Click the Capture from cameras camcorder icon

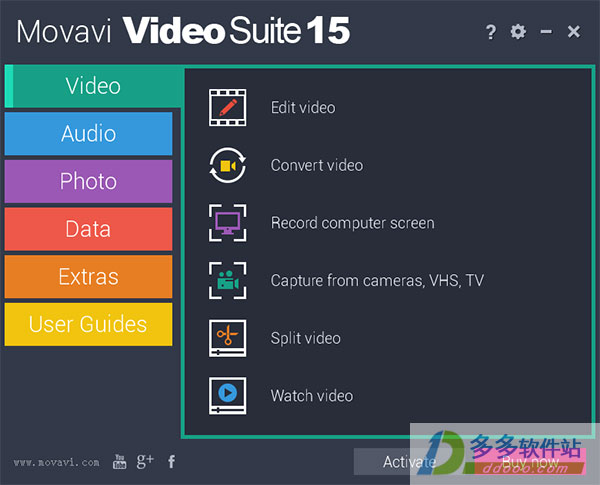[x=227, y=281]
